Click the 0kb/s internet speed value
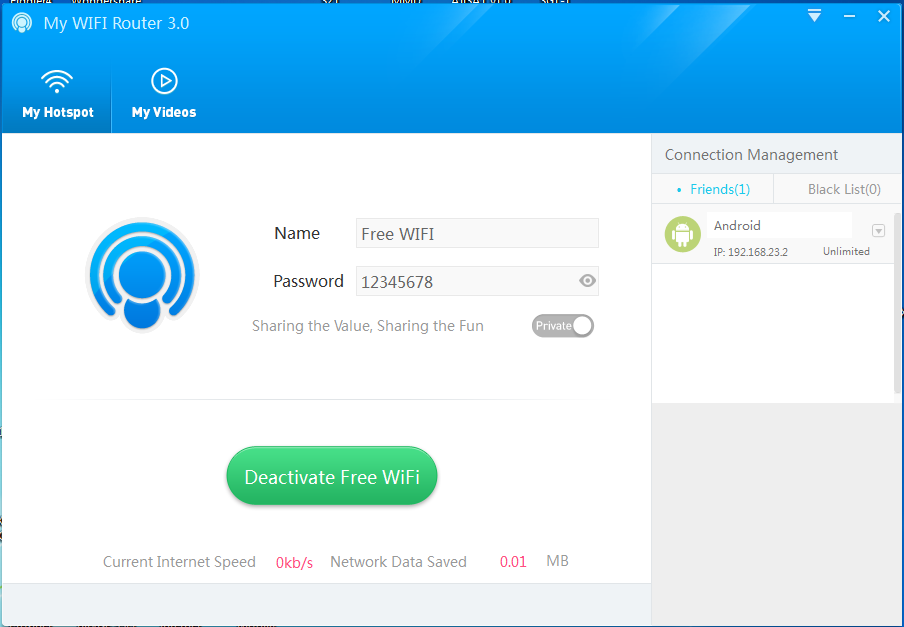Viewport: 904px width, 627px height. pyautogui.click(x=294, y=562)
